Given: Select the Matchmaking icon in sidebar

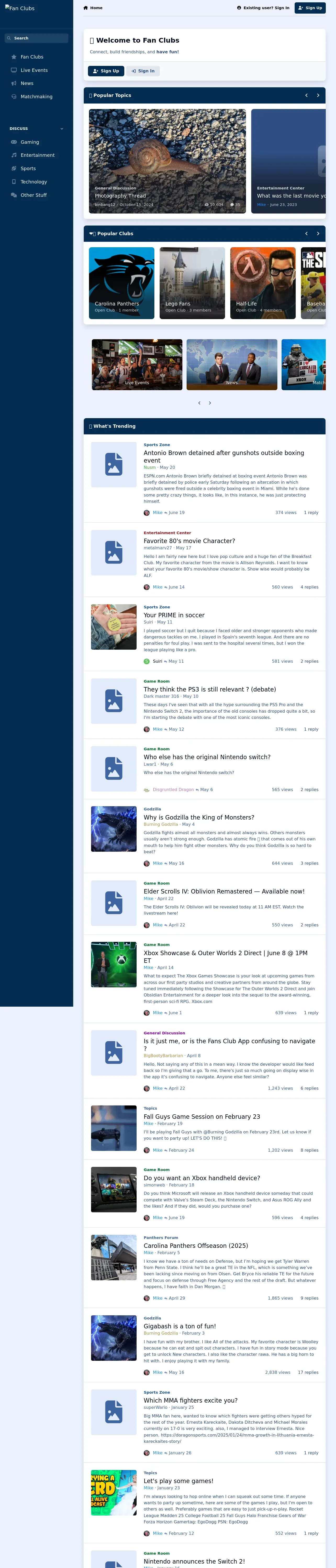Looking at the screenshot, I should 14,97.
